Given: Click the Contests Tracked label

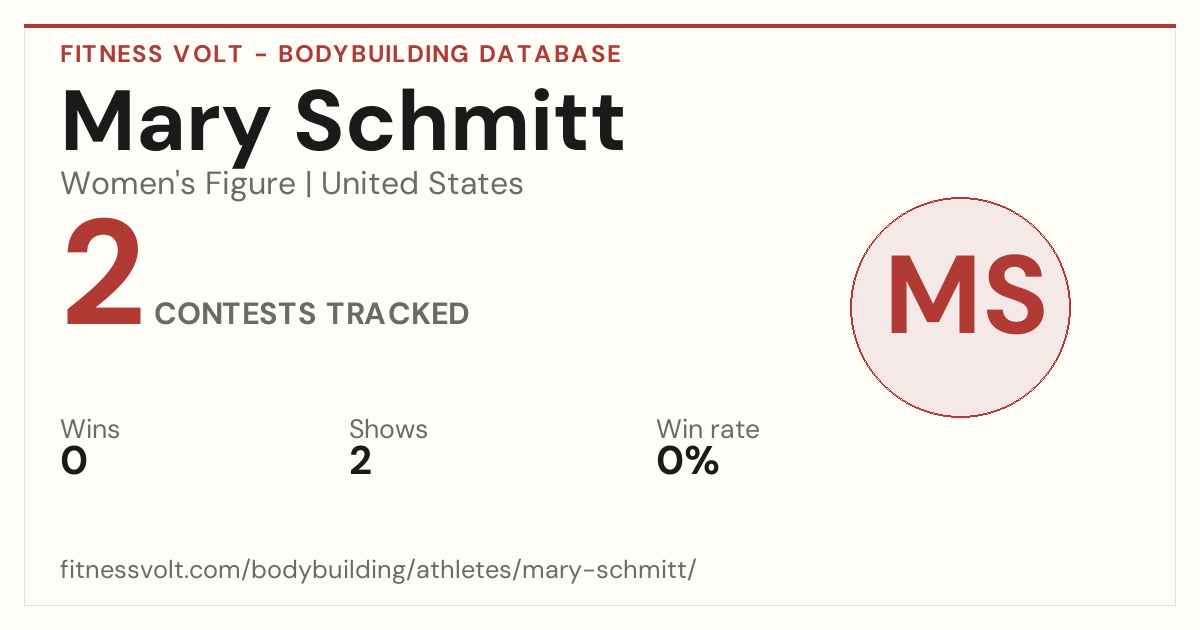Looking at the screenshot, I should tap(312, 313).
